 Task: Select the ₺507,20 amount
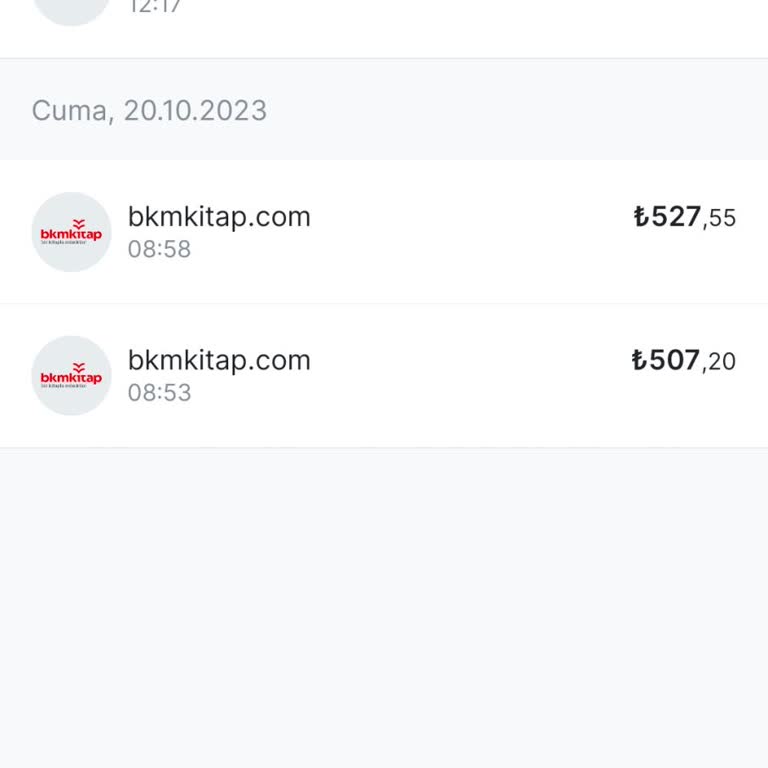click(684, 360)
